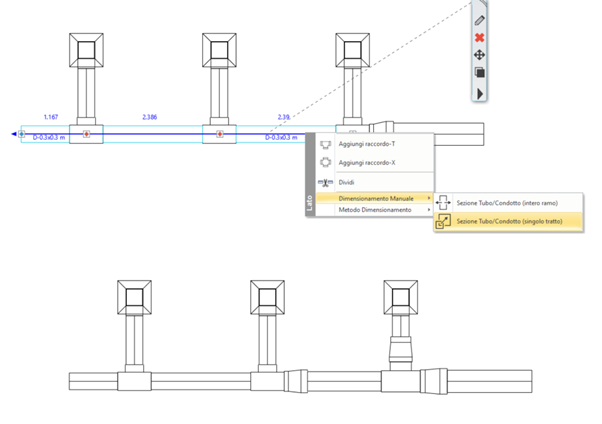Choose Aggiungi raccordo-T from context menu
602x424 pixels.
click(365, 145)
